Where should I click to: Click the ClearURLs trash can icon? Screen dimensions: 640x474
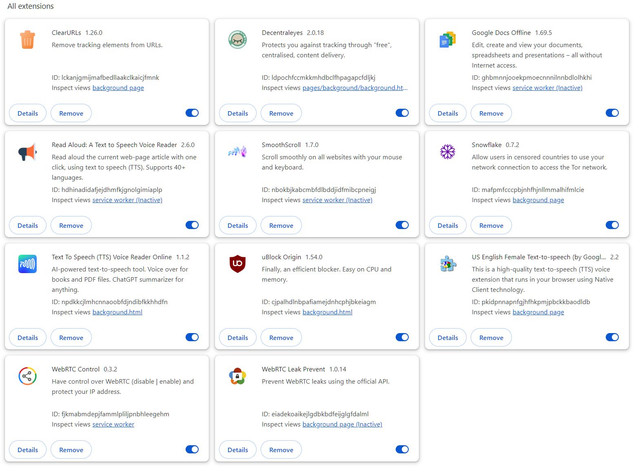[27, 40]
